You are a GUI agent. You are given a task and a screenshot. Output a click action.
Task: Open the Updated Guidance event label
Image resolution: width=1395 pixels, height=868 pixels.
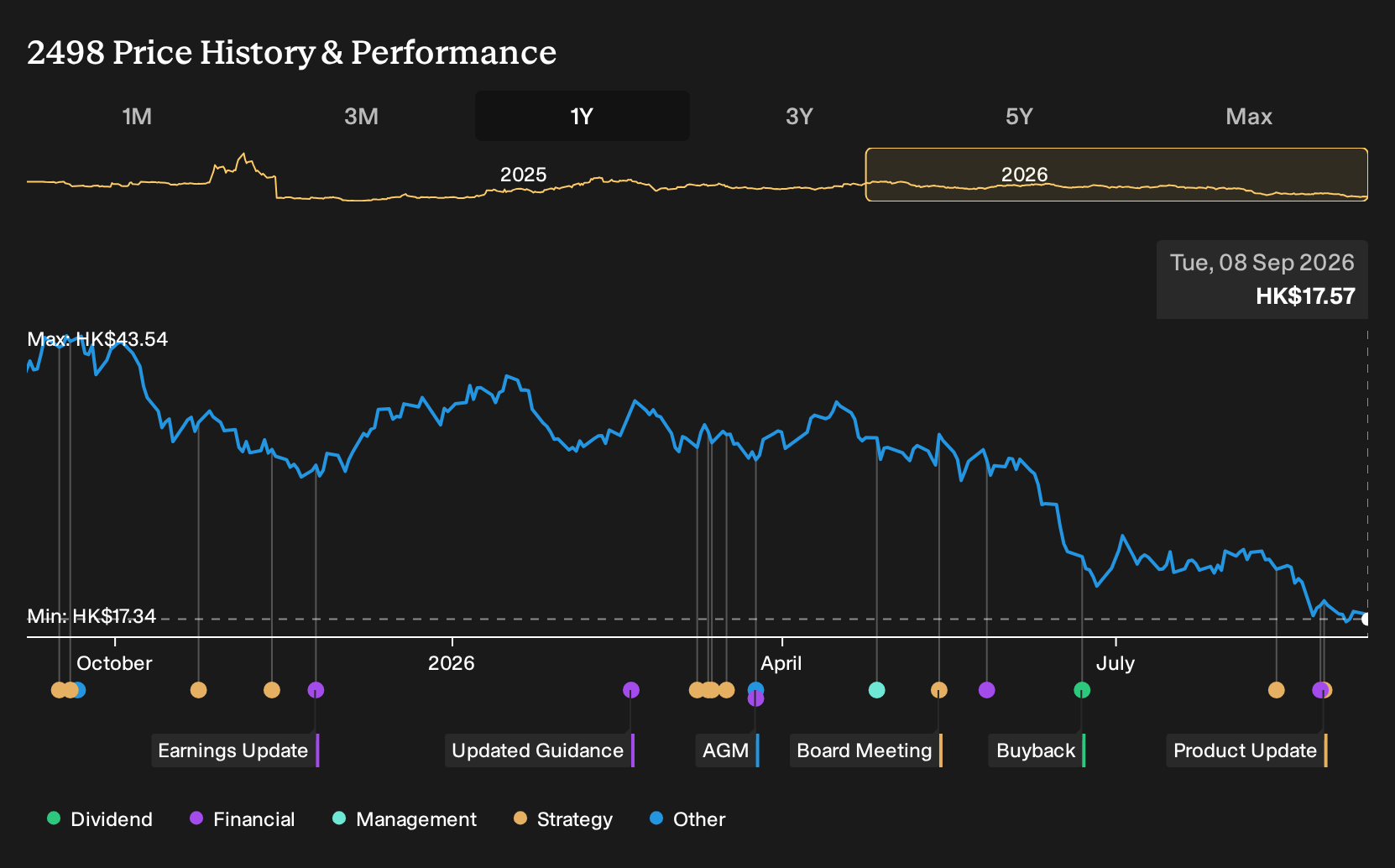click(x=539, y=750)
